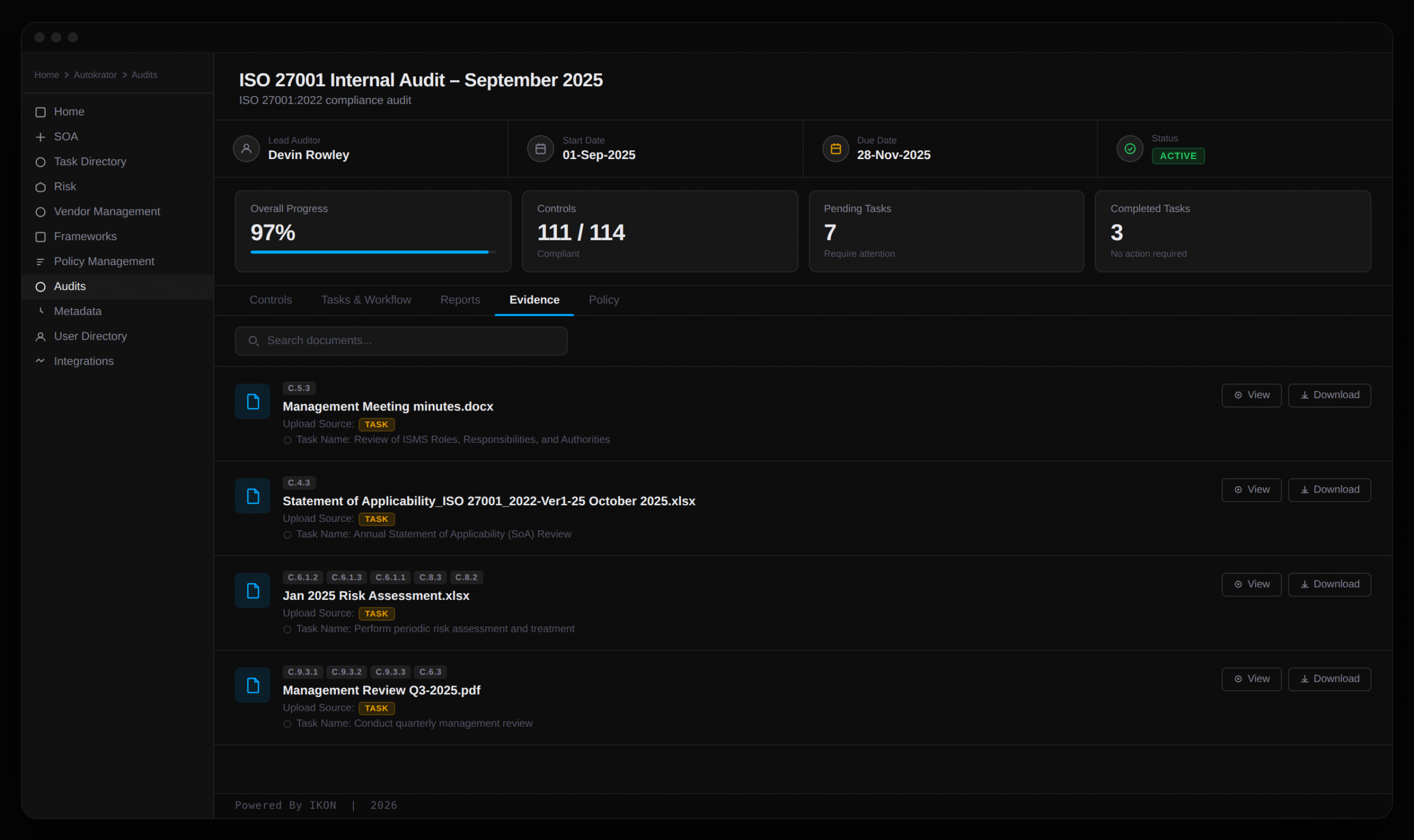
Task: Click the Policy Management list icon
Action: coord(40,262)
